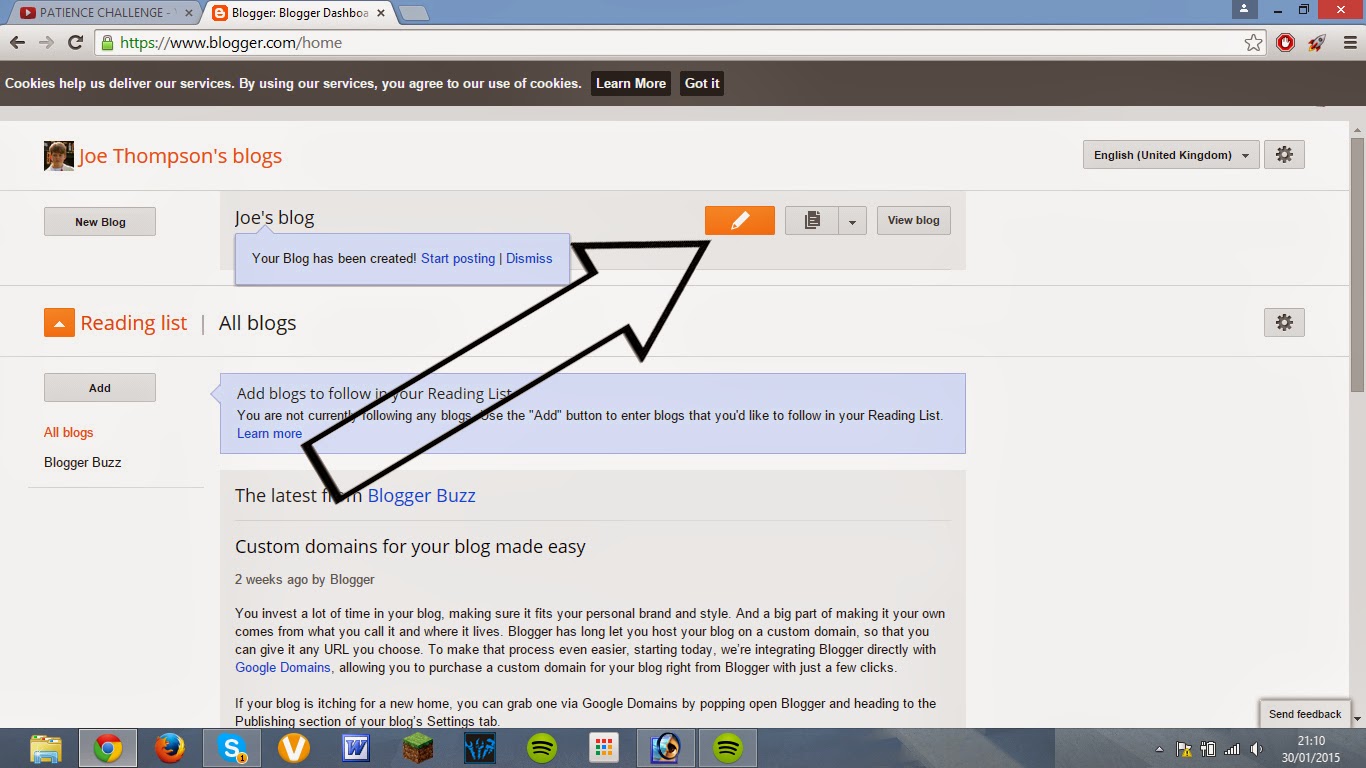Open Skype from the taskbar
Image resolution: width=1366 pixels, height=768 pixels.
(232, 748)
